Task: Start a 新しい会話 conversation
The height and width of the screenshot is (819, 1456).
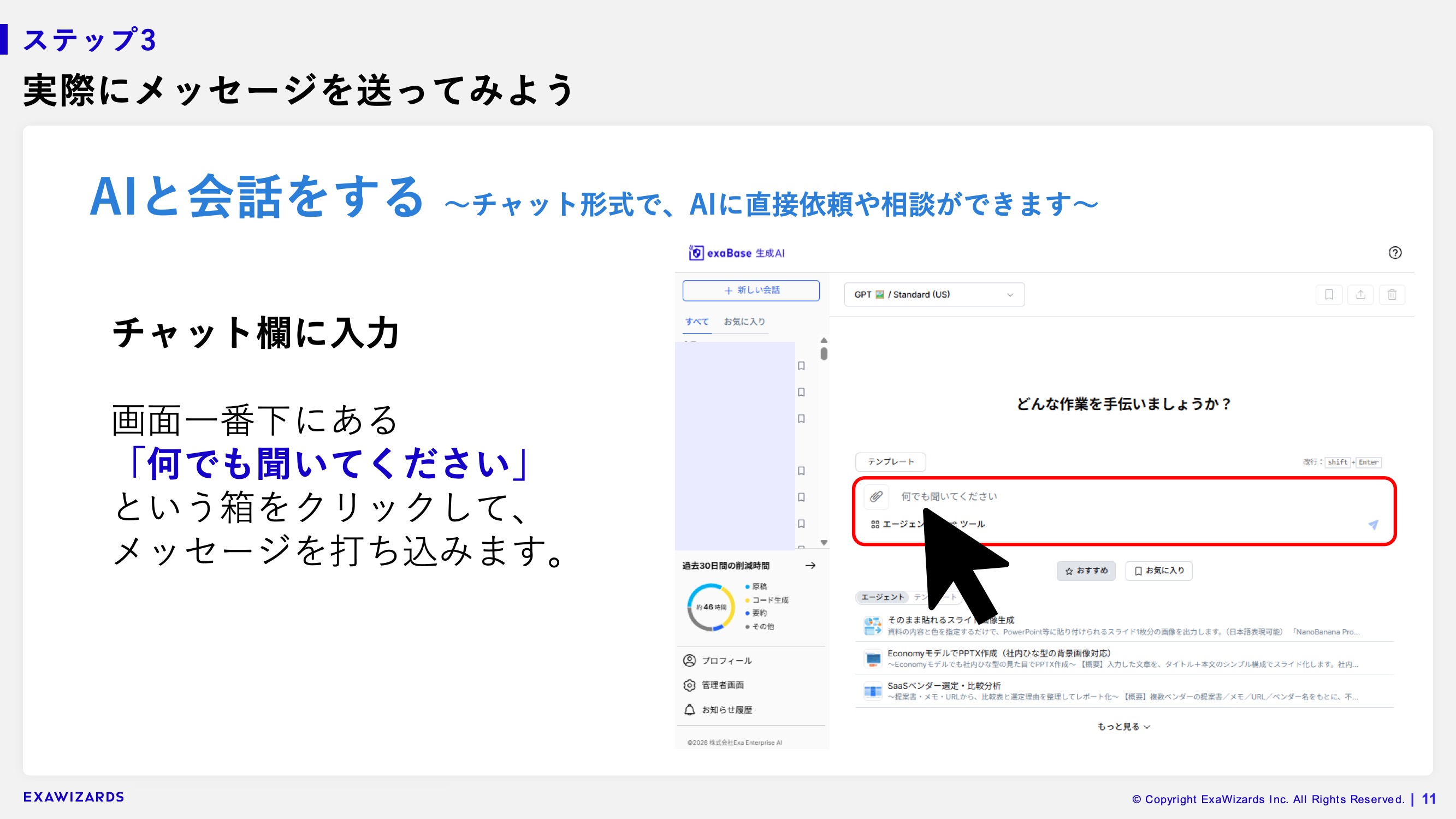Action: pyautogui.click(x=750, y=290)
